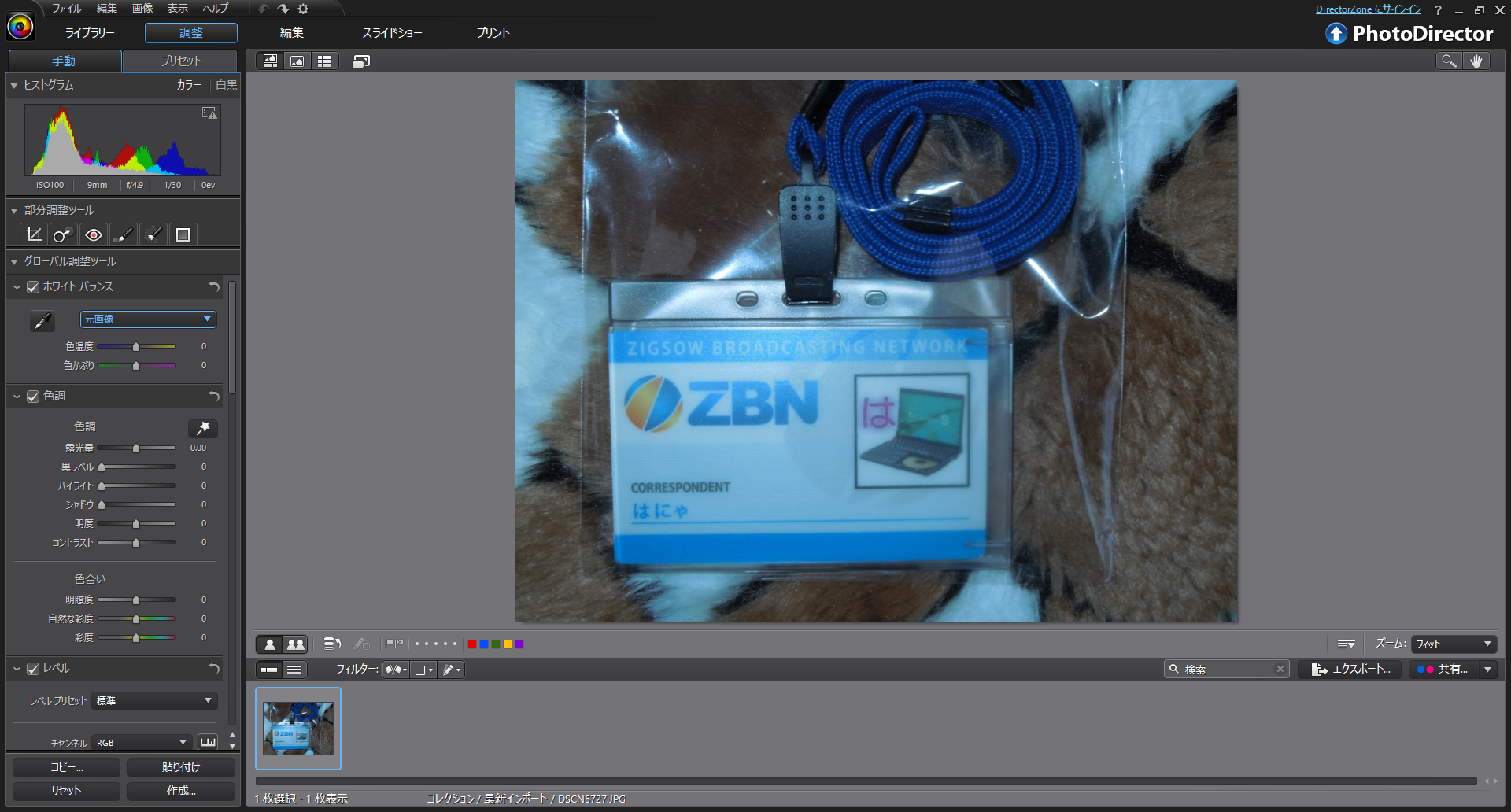Image resolution: width=1511 pixels, height=812 pixels.
Task: Select the red-eye removal tool
Action: pos(94,234)
